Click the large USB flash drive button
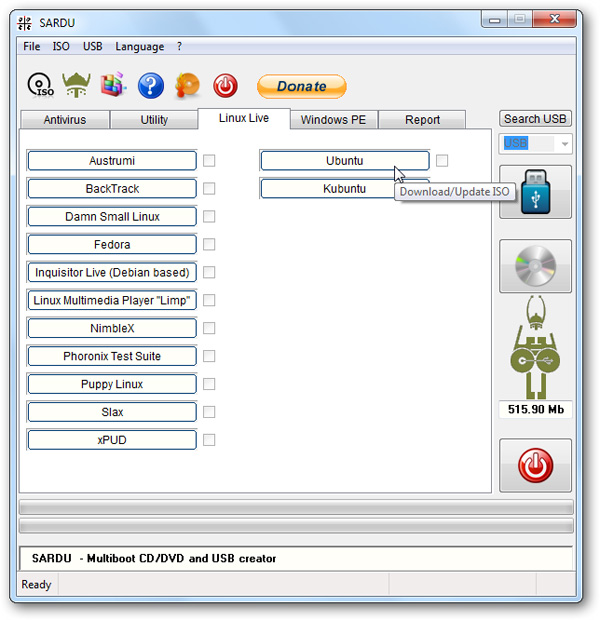Screen dimensions: 600x620 click(x=535, y=192)
